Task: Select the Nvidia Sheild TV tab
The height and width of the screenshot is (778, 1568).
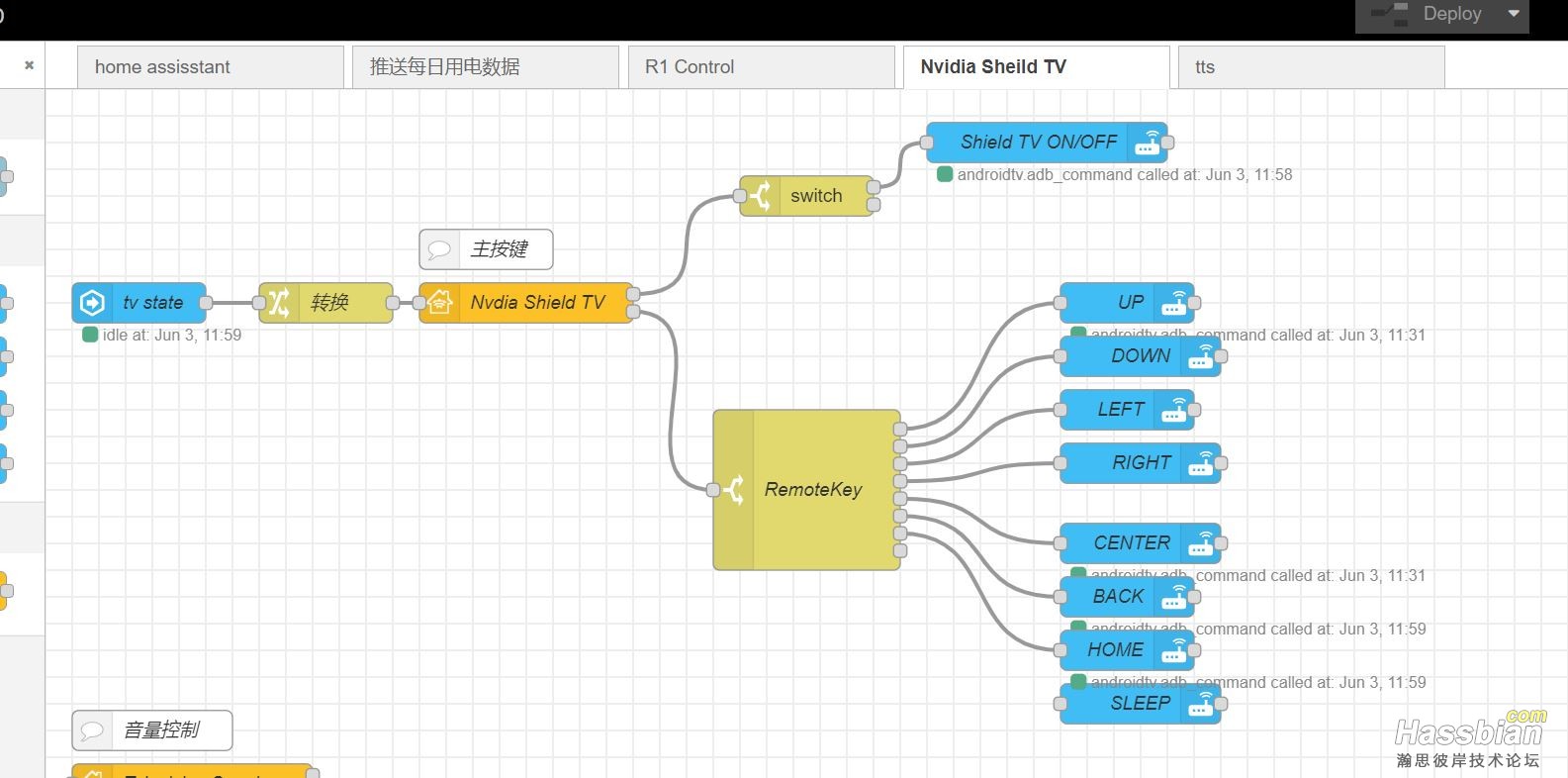Action: tap(1036, 67)
